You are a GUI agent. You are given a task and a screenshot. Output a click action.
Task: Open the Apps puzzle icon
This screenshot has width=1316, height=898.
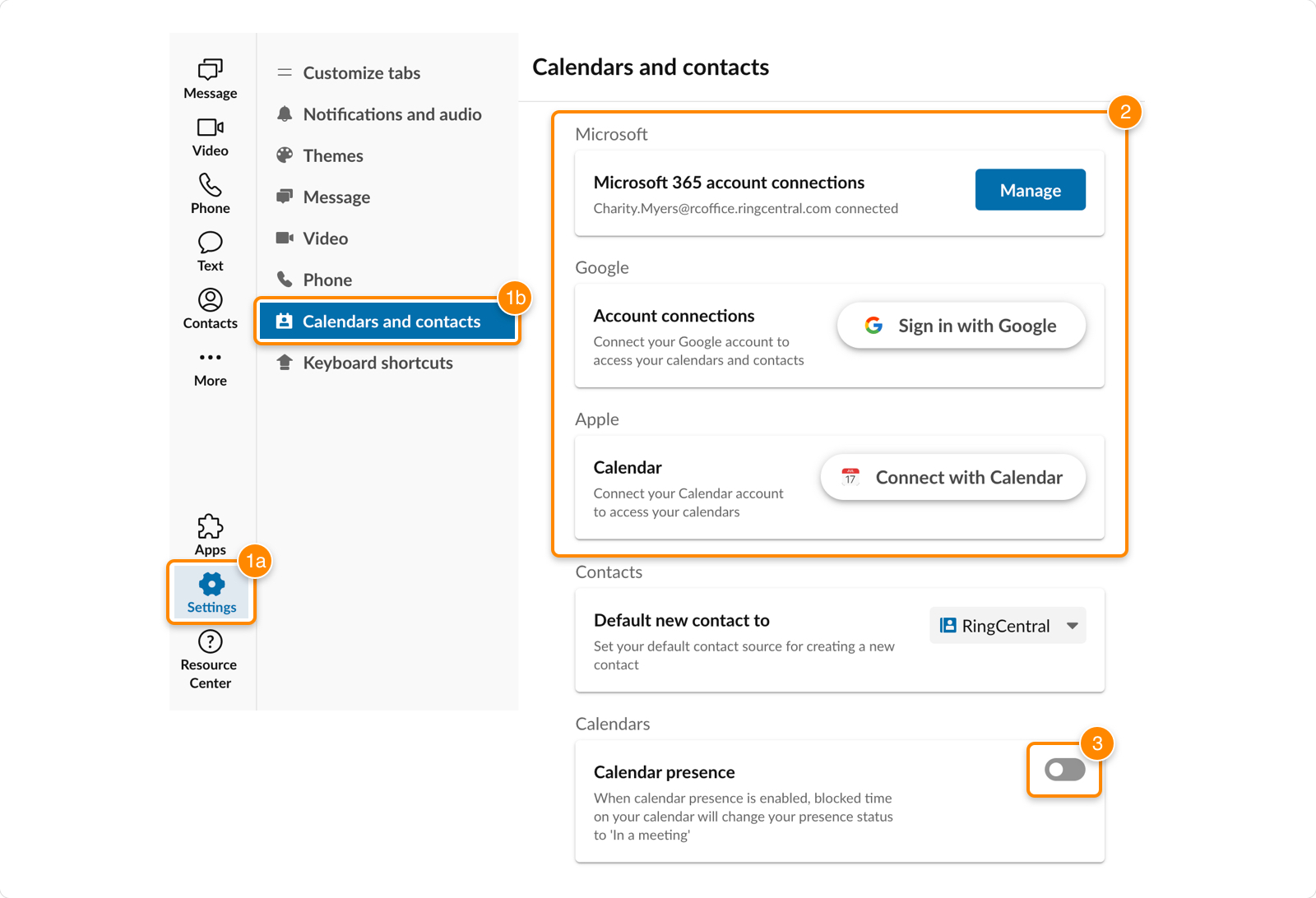pos(210,528)
